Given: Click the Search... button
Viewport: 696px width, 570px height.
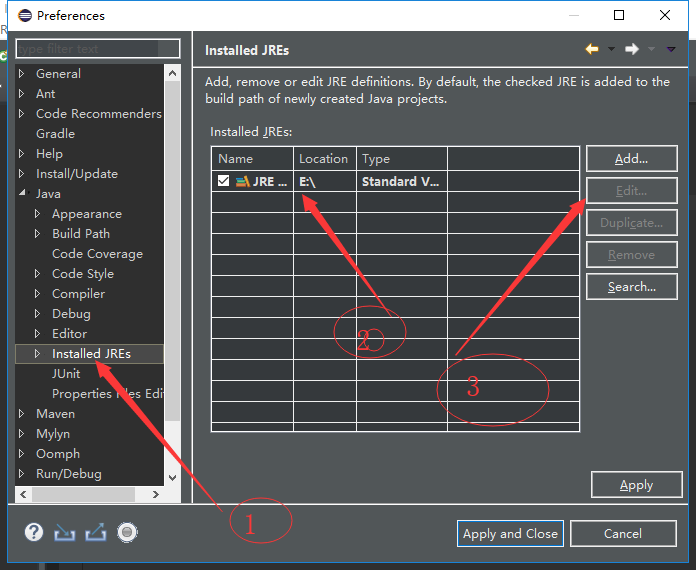Looking at the screenshot, I should pyautogui.click(x=632, y=286).
